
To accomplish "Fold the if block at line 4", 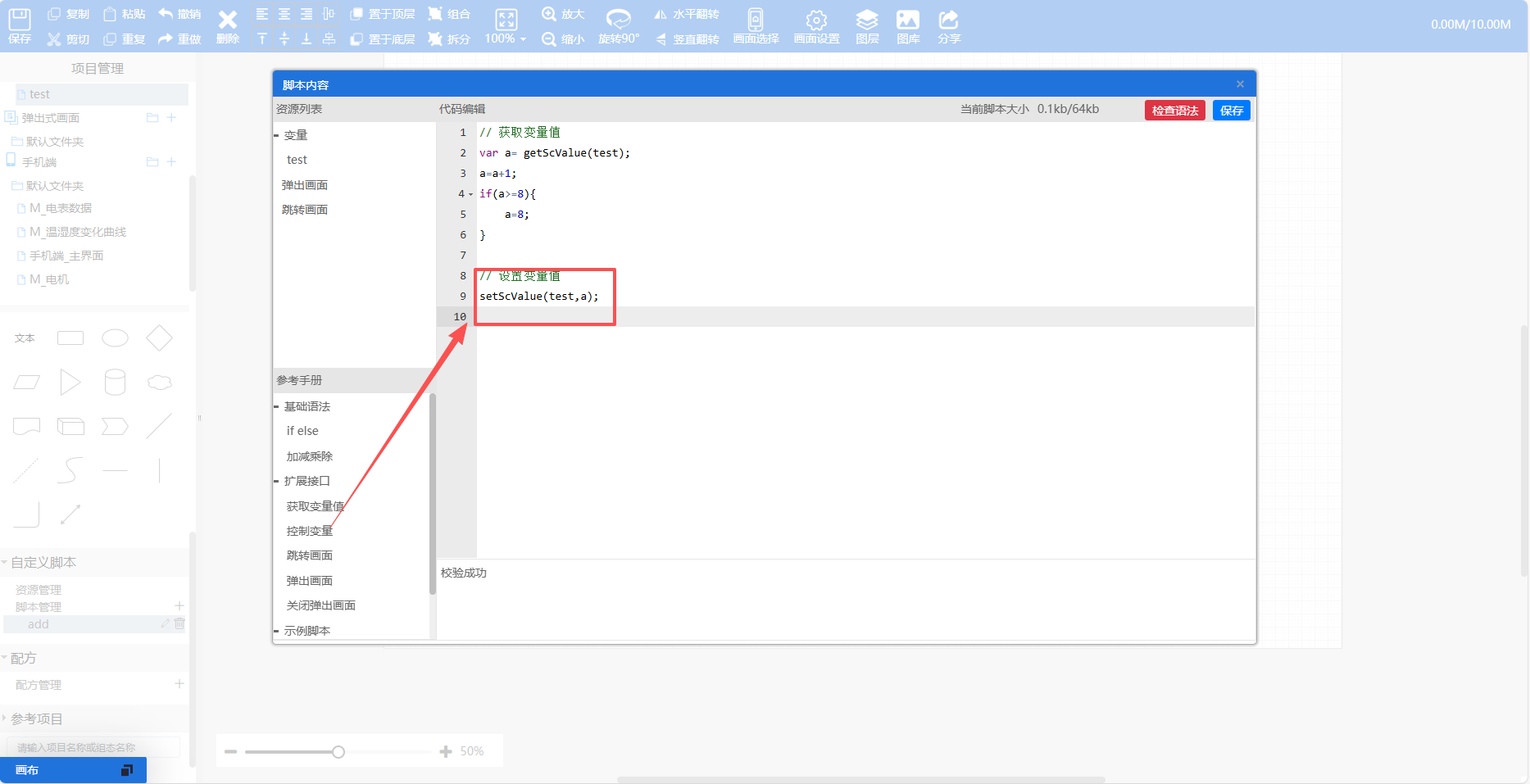I will click(470, 194).
